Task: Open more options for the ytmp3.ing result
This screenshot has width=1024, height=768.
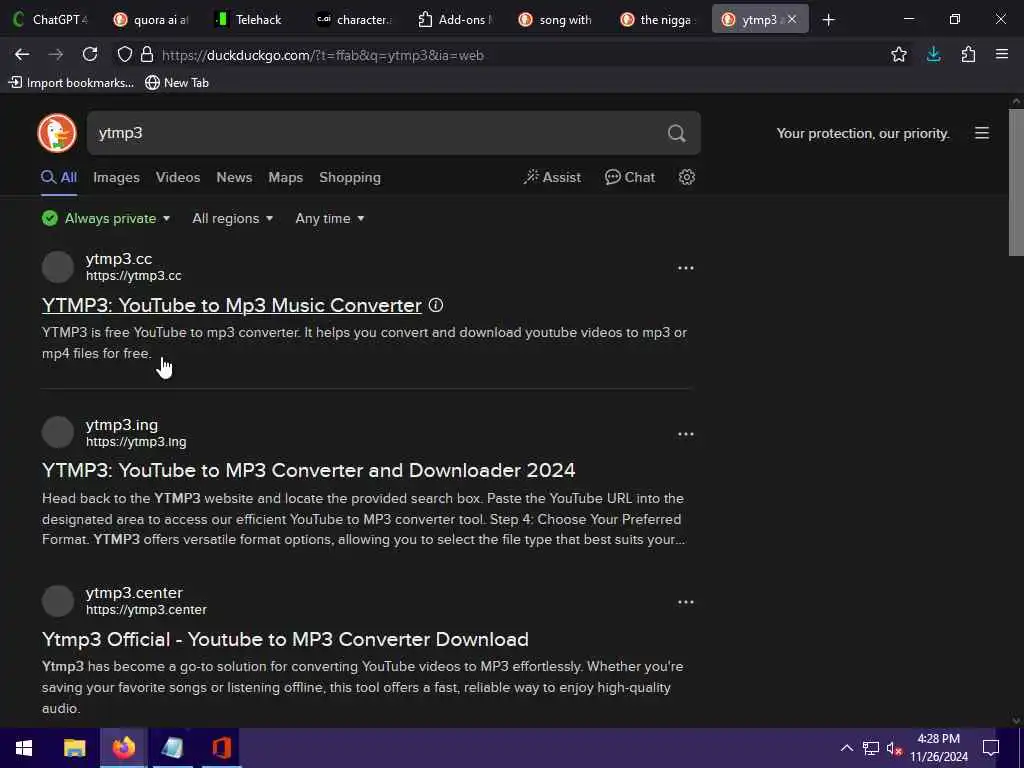Action: point(685,434)
